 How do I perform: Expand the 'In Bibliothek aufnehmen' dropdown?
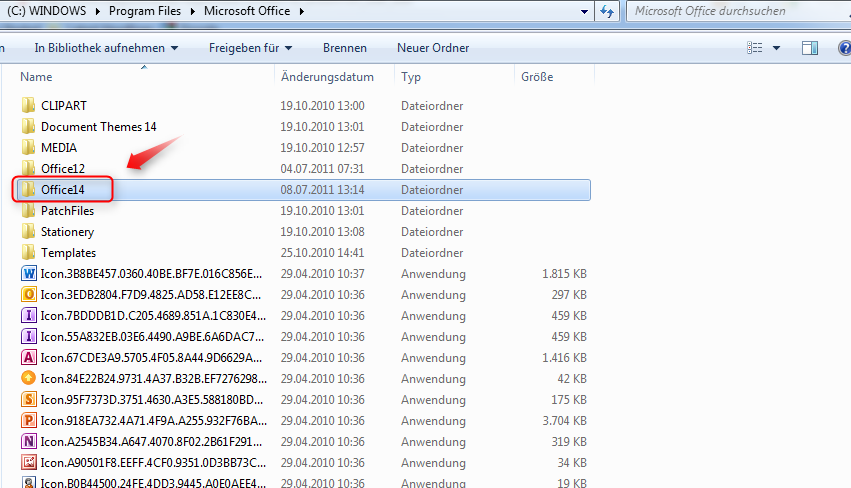106,48
